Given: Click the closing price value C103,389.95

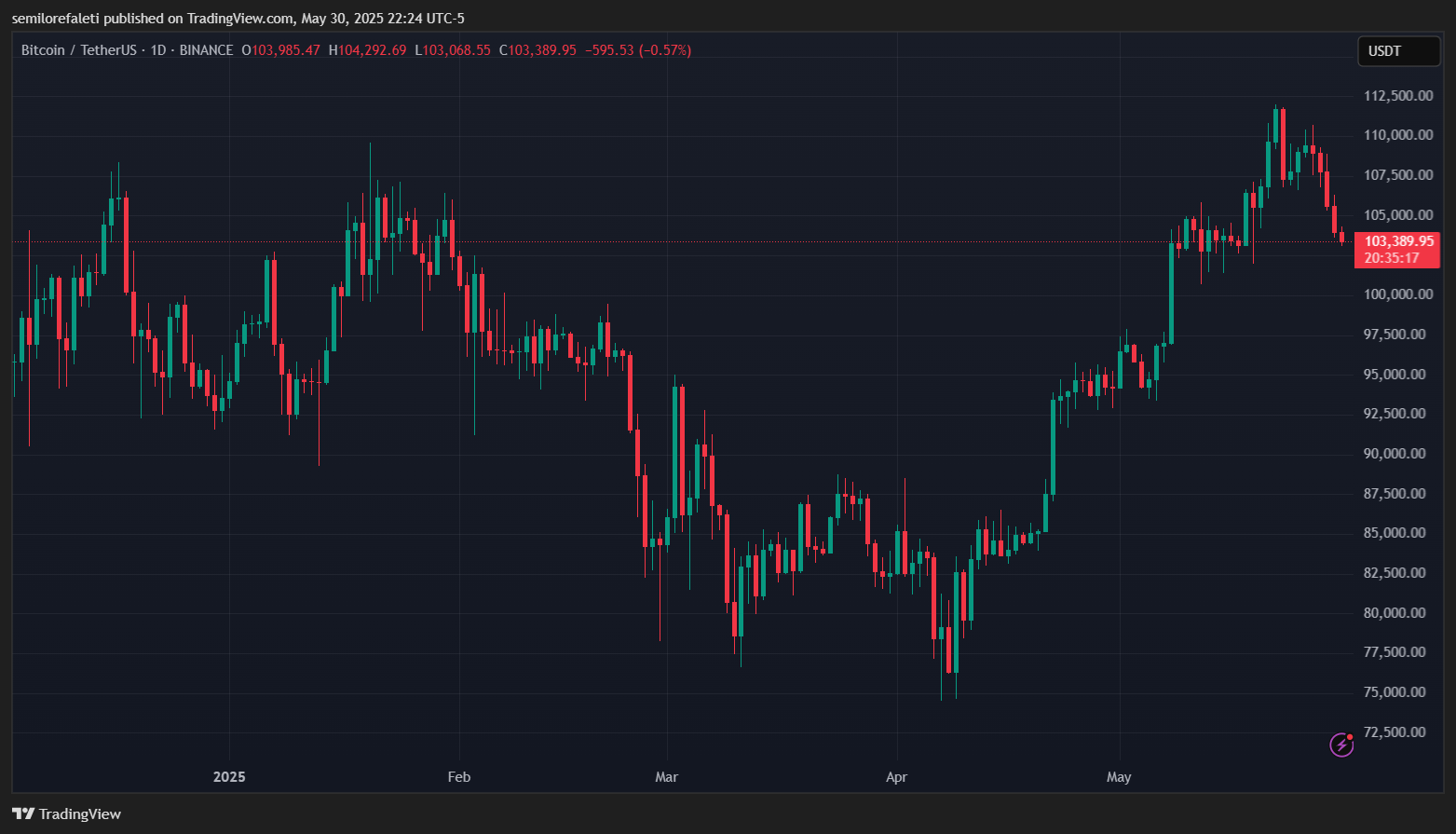Looking at the screenshot, I should click(x=537, y=50).
